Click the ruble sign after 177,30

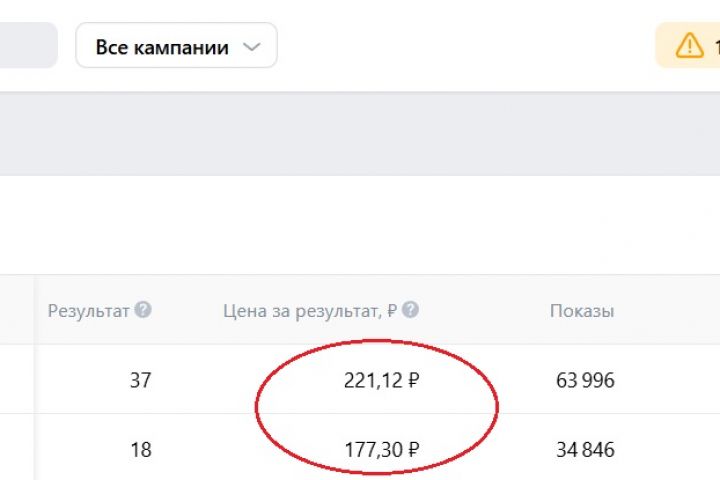pyautogui.click(x=413, y=450)
